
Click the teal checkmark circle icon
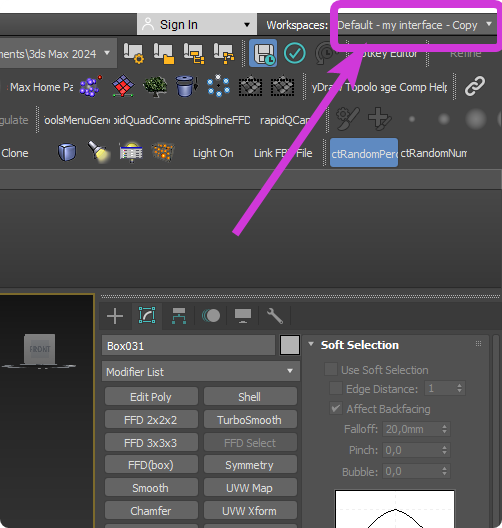295,53
